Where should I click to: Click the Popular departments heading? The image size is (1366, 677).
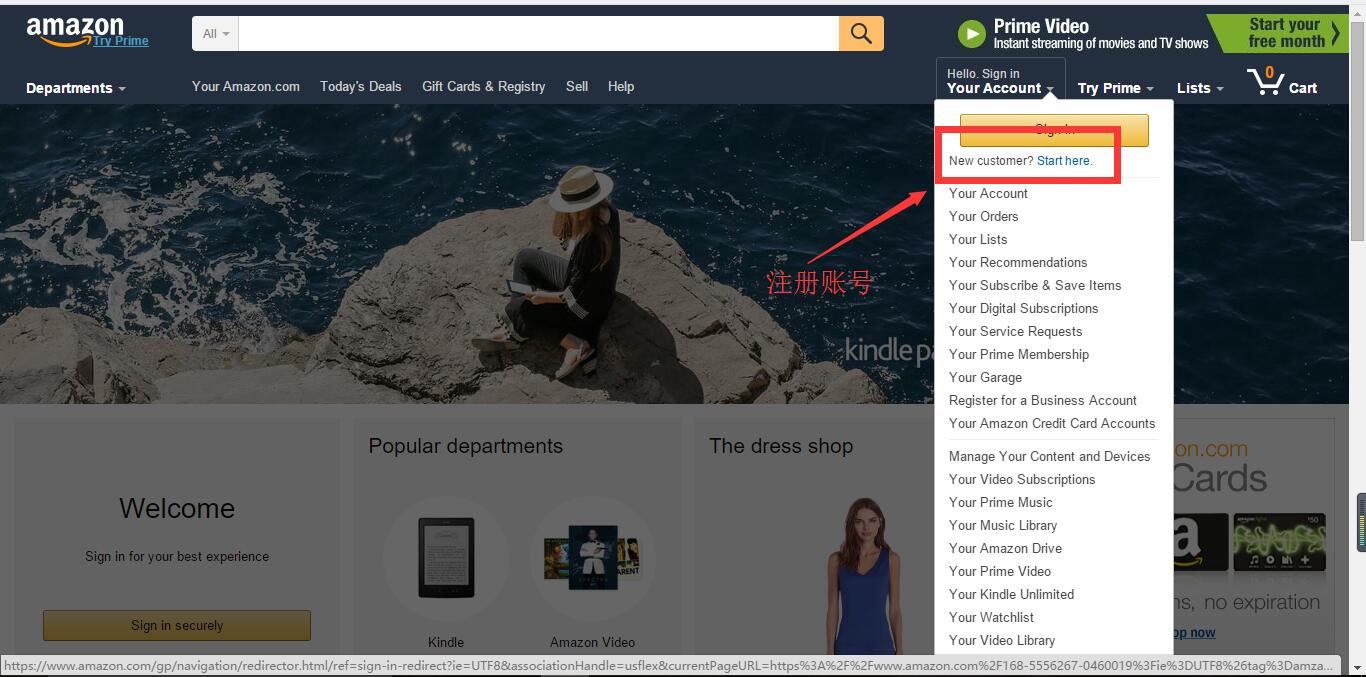pos(465,447)
